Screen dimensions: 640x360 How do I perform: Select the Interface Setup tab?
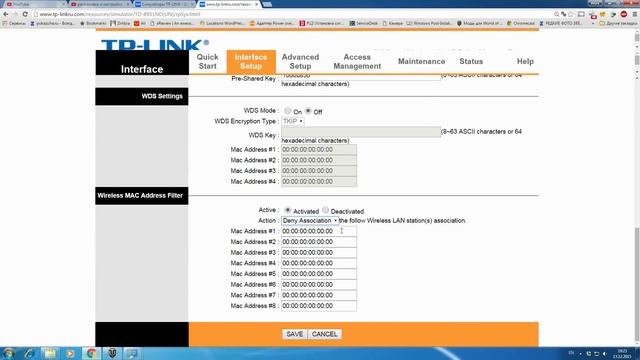pyautogui.click(x=251, y=62)
